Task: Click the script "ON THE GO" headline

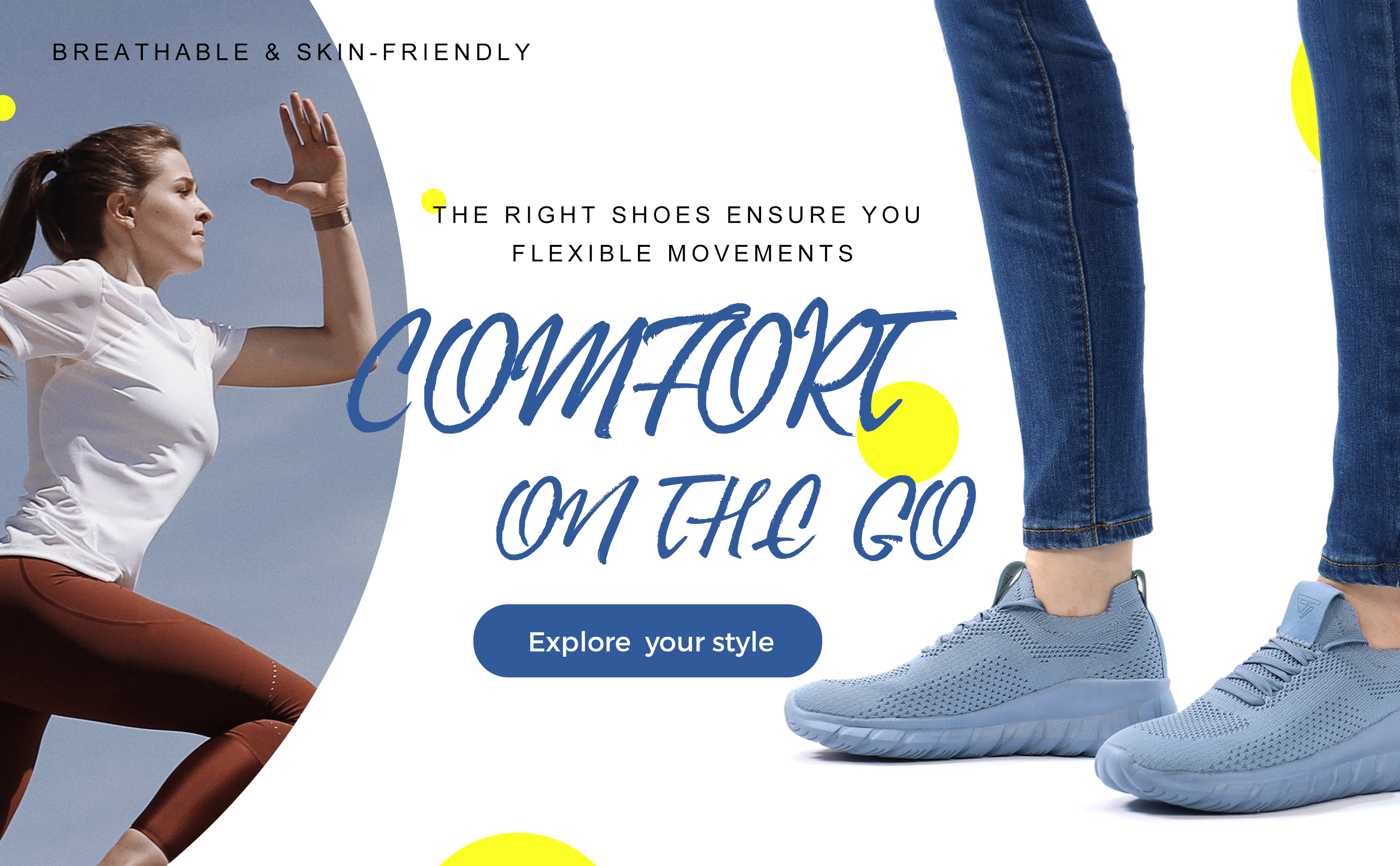Action: 736,518
